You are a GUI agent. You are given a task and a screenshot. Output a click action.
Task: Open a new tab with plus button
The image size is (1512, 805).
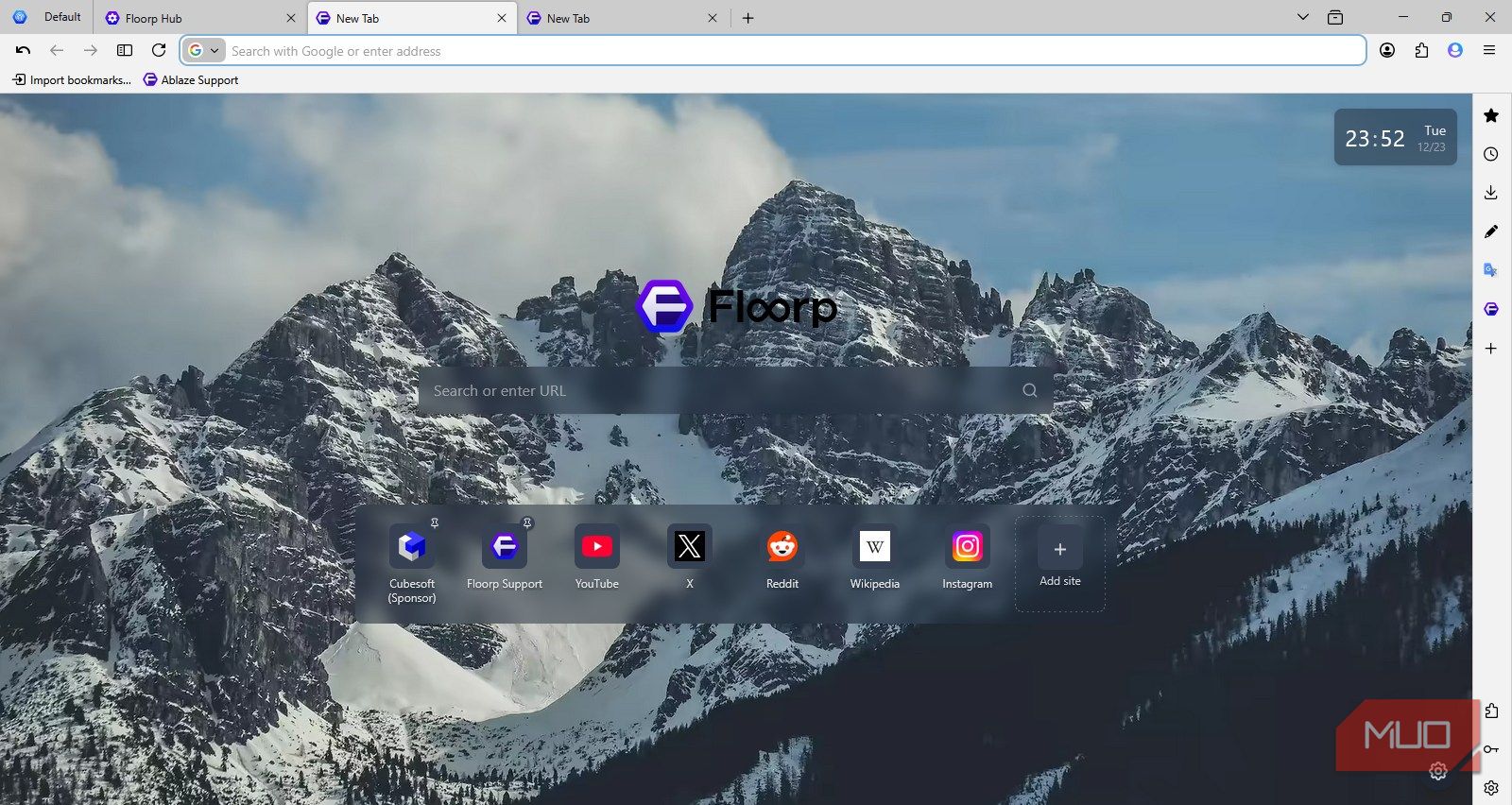point(747,18)
